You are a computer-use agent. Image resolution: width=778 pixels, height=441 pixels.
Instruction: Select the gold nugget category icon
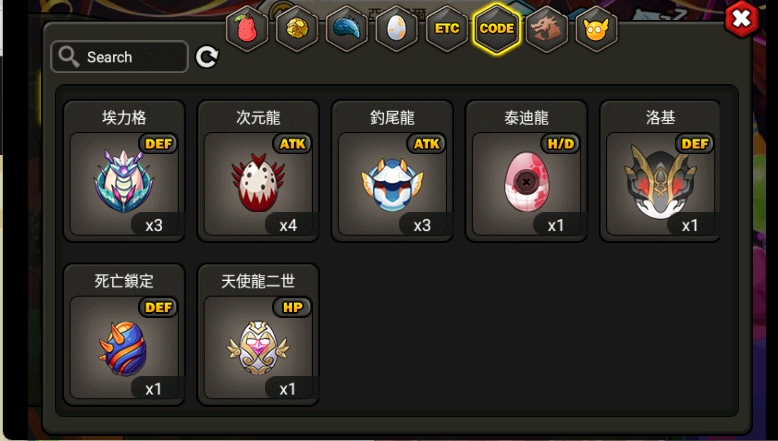click(297, 29)
